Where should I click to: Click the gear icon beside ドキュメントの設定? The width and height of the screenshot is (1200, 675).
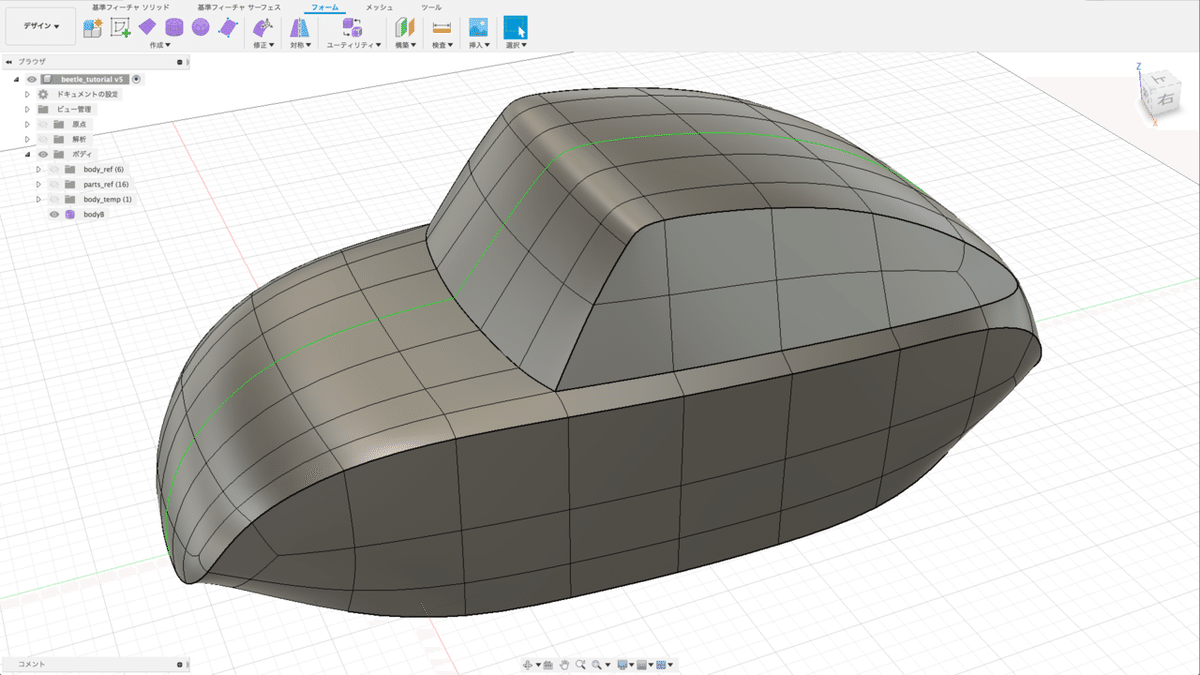[43, 94]
